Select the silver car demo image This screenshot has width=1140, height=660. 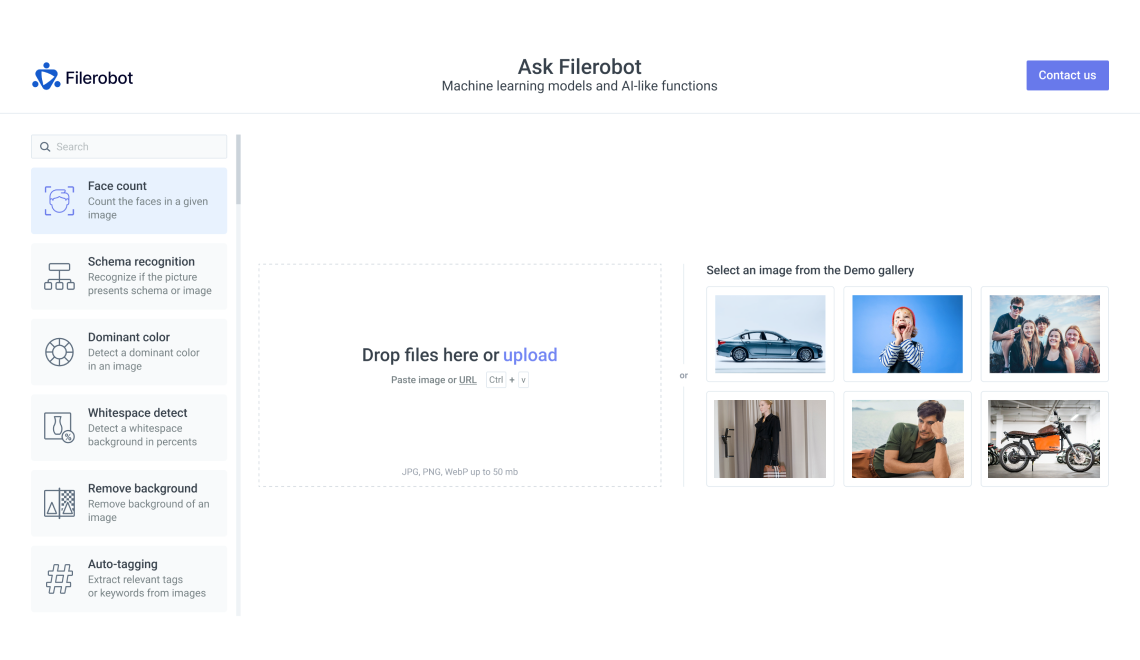pos(770,334)
